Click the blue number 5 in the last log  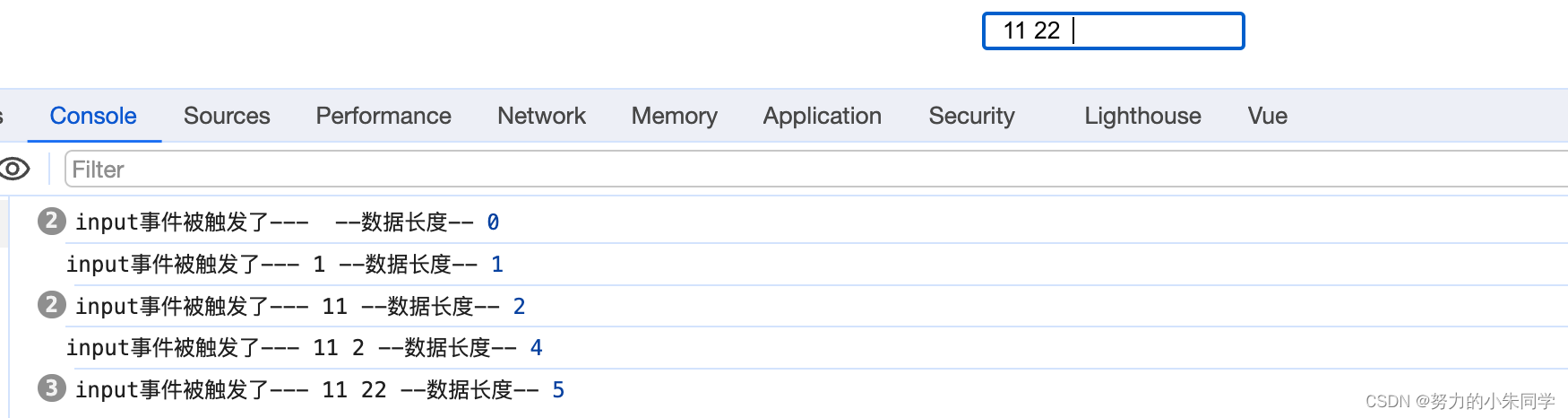(558, 390)
